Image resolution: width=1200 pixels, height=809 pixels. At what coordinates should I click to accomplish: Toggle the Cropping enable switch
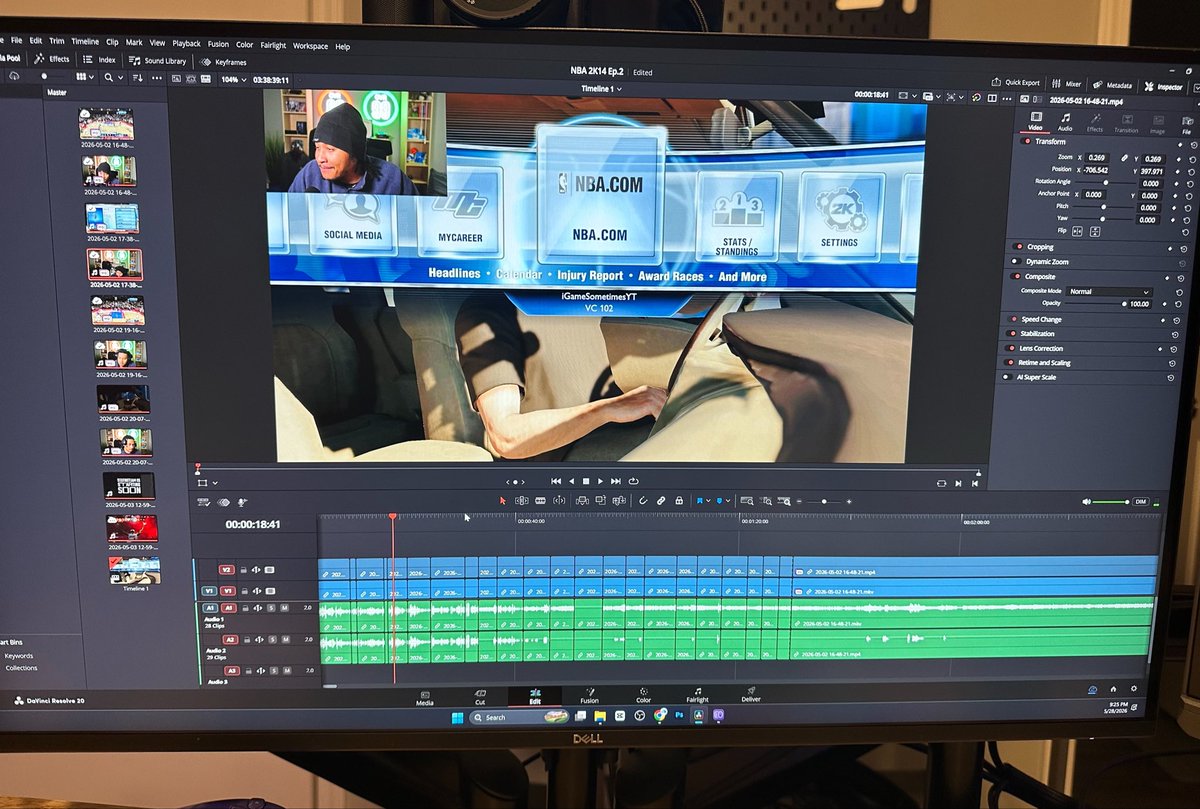tap(1018, 247)
